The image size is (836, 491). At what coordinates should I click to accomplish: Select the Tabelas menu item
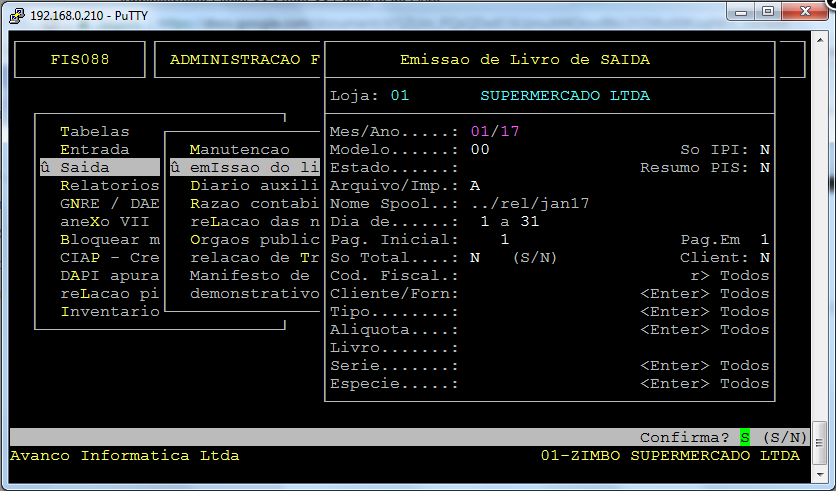tap(95, 131)
